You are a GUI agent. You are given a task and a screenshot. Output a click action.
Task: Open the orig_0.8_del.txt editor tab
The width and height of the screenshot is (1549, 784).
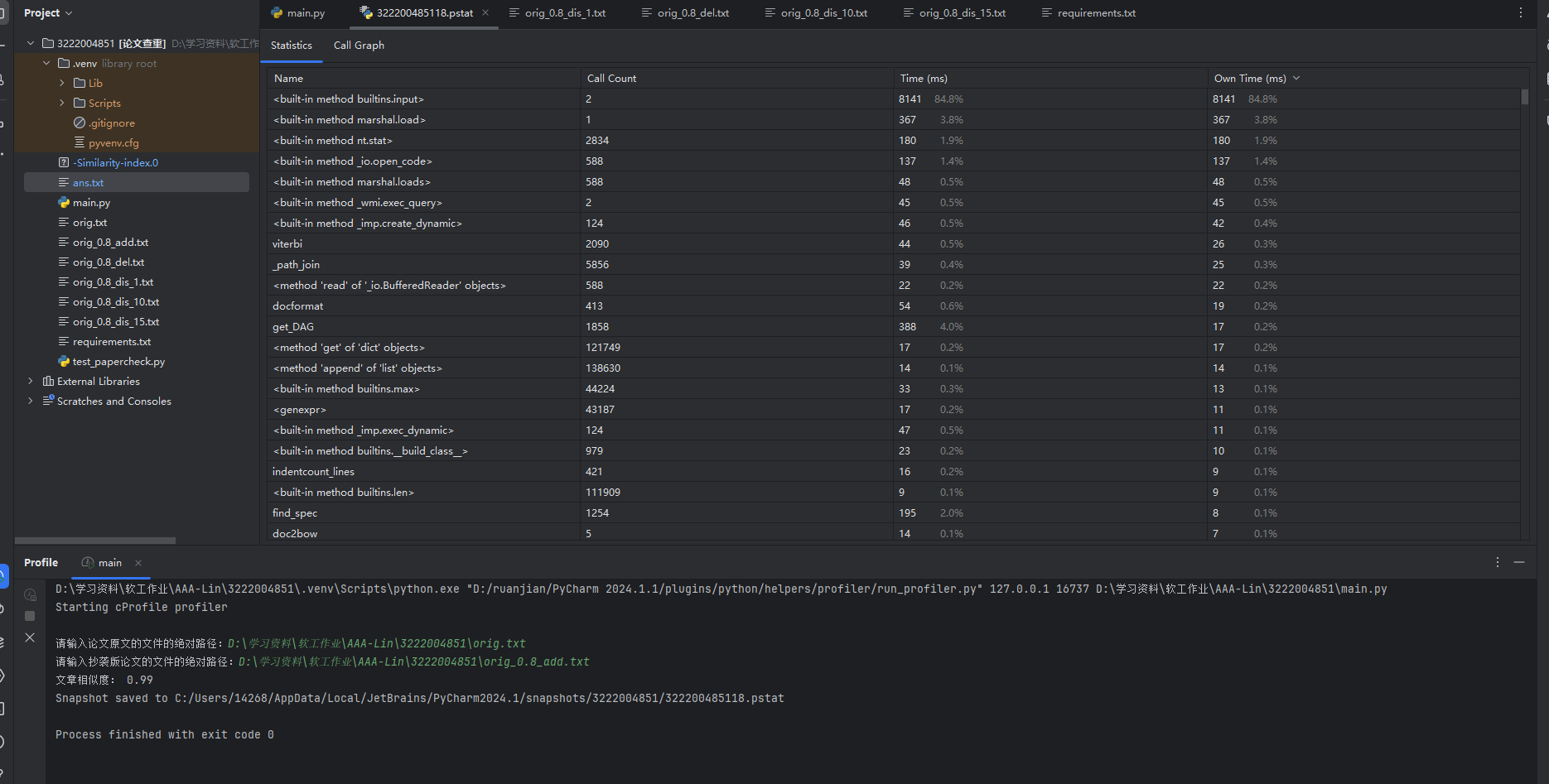click(685, 13)
